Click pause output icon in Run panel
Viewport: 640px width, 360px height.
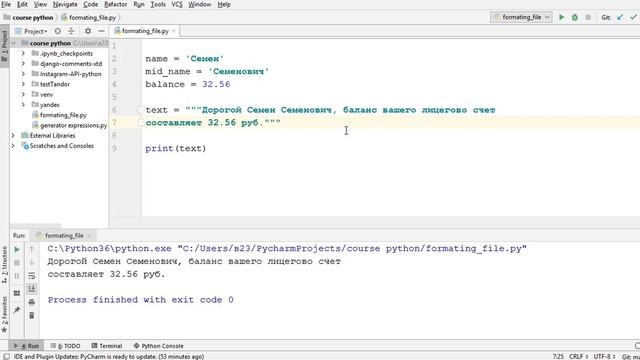click(17, 276)
